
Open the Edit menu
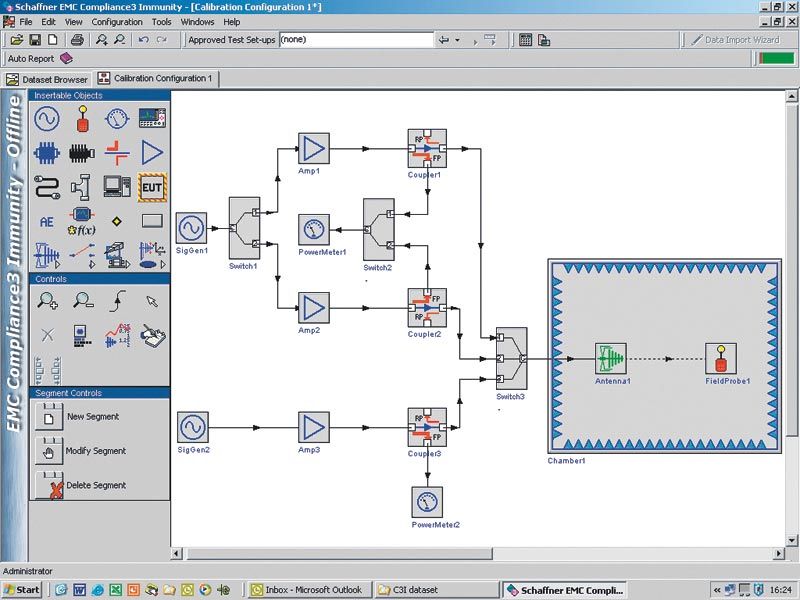click(x=48, y=22)
